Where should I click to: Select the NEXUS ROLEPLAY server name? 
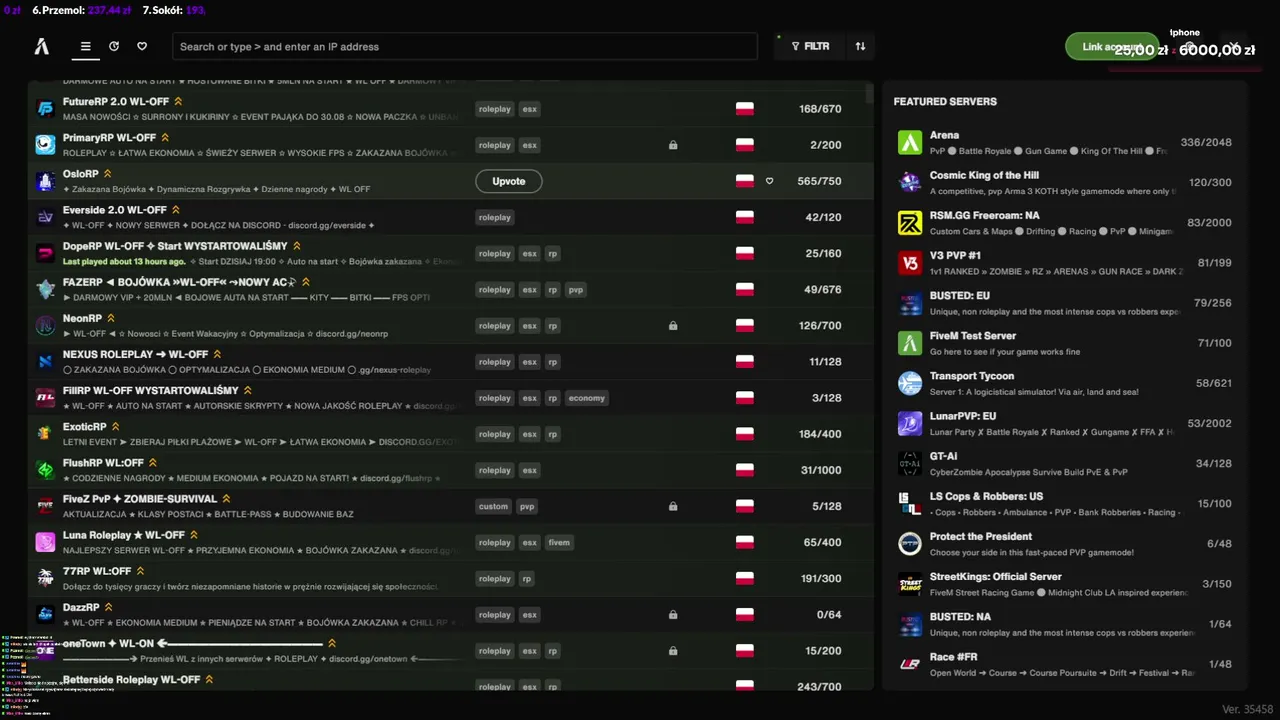[x=135, y=354]
